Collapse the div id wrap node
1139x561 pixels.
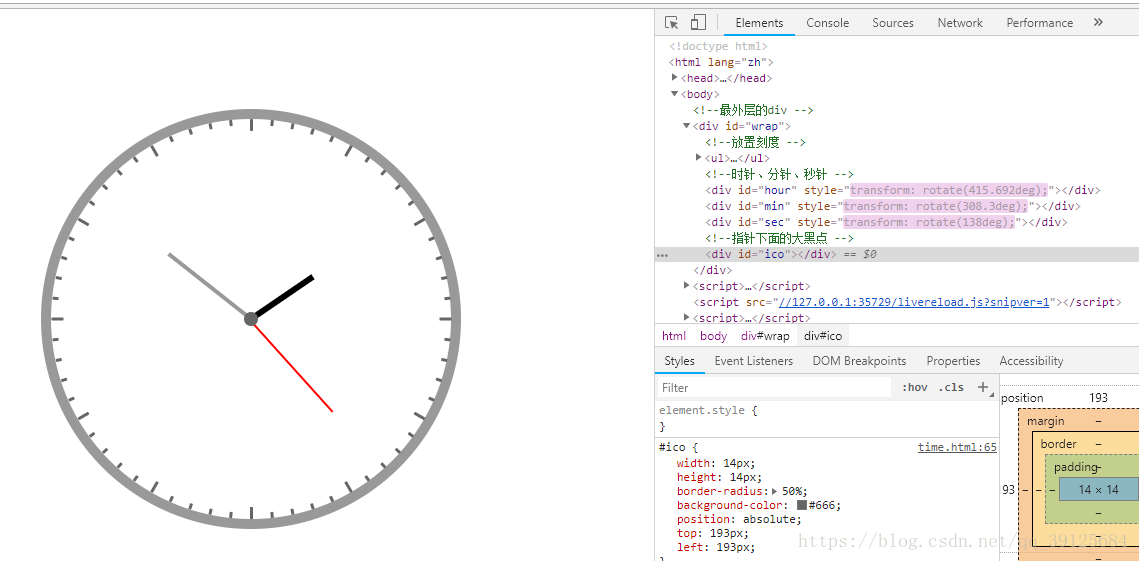pos(686,126)
